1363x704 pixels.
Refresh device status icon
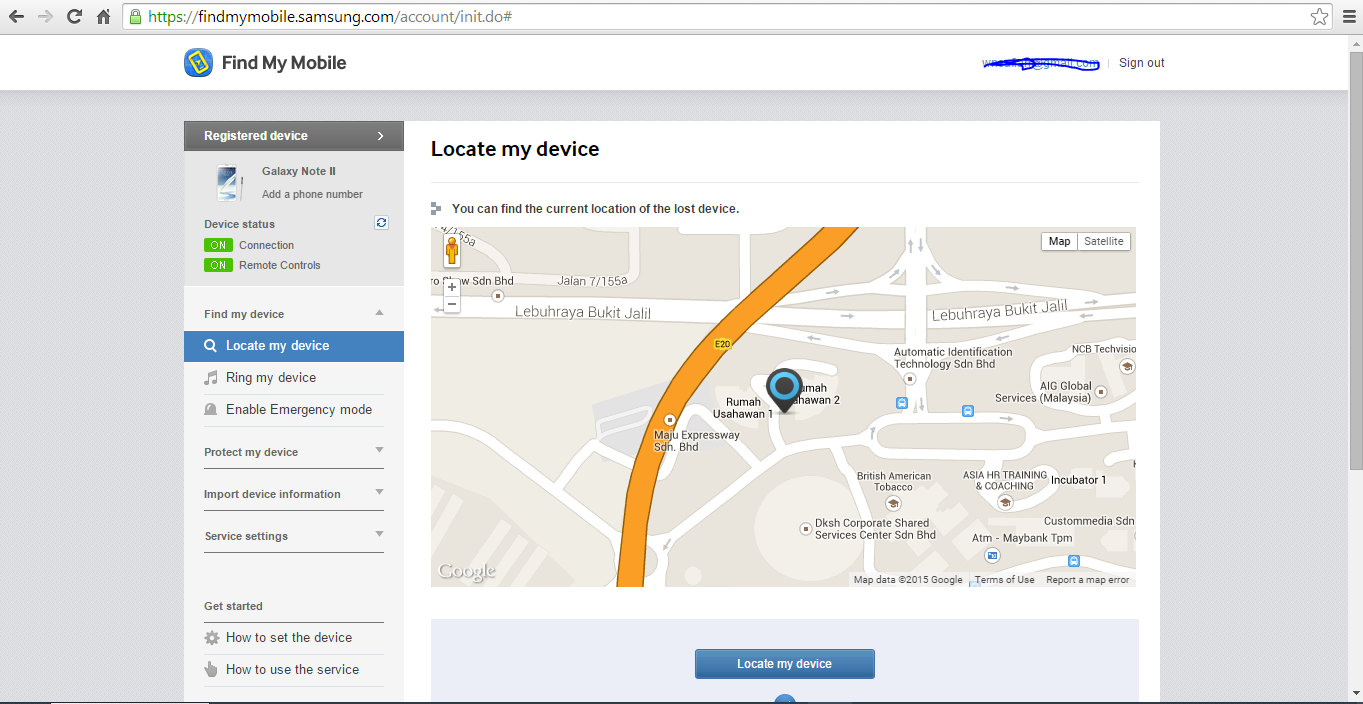[x=381, y=222]
